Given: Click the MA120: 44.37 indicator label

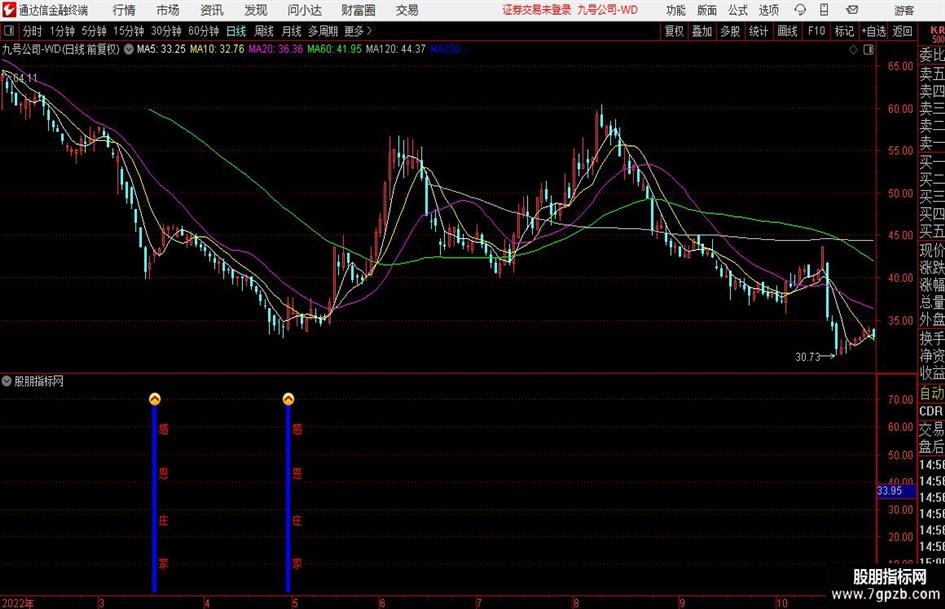Looking at the screenshot, I should coord(396,49).
